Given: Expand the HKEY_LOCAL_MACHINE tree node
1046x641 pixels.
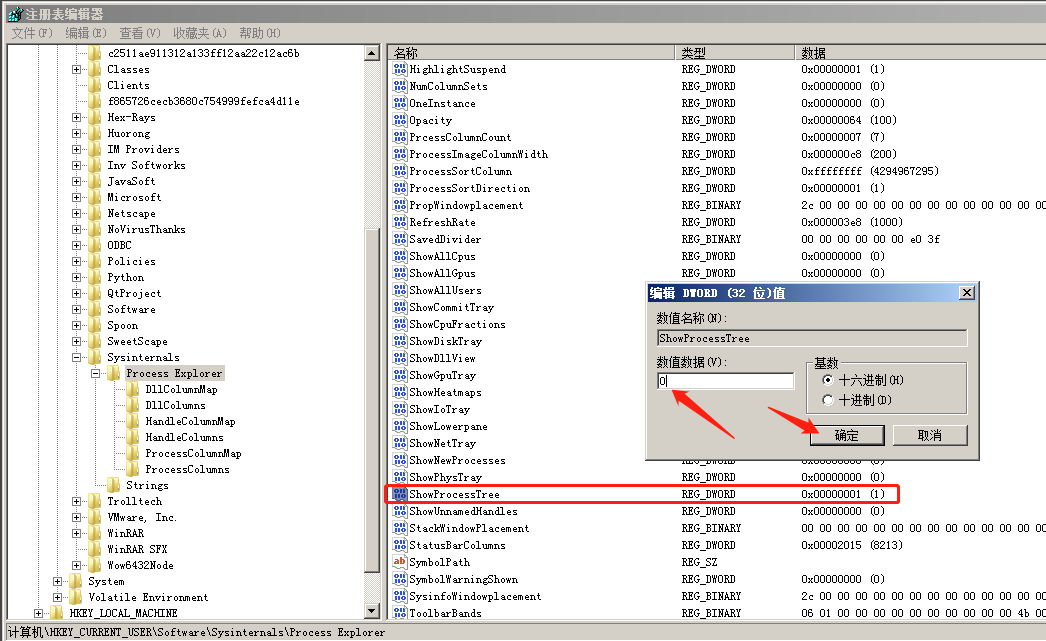Looking at the screenshot, I should (x=38, y=613).
